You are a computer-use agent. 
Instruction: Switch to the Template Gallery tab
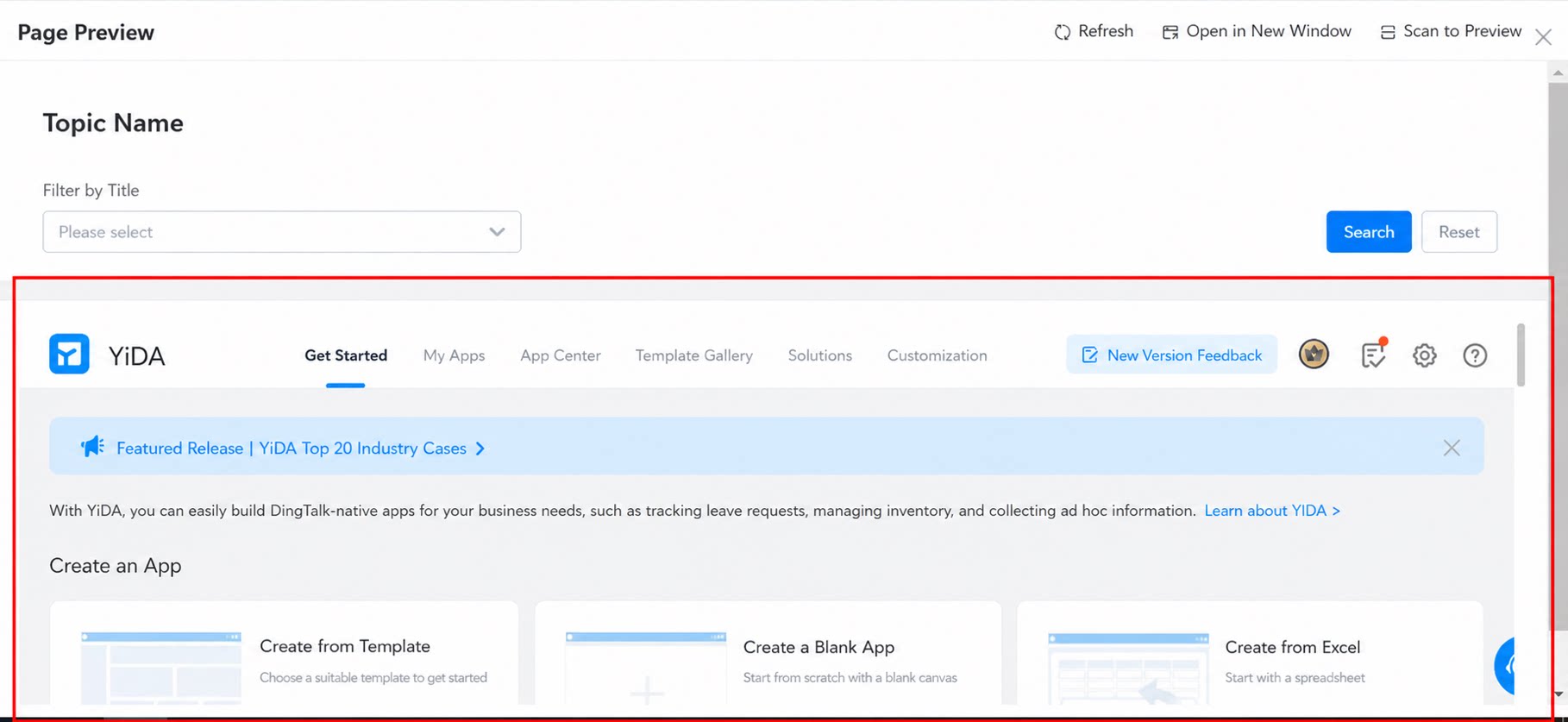pos(694,355)
